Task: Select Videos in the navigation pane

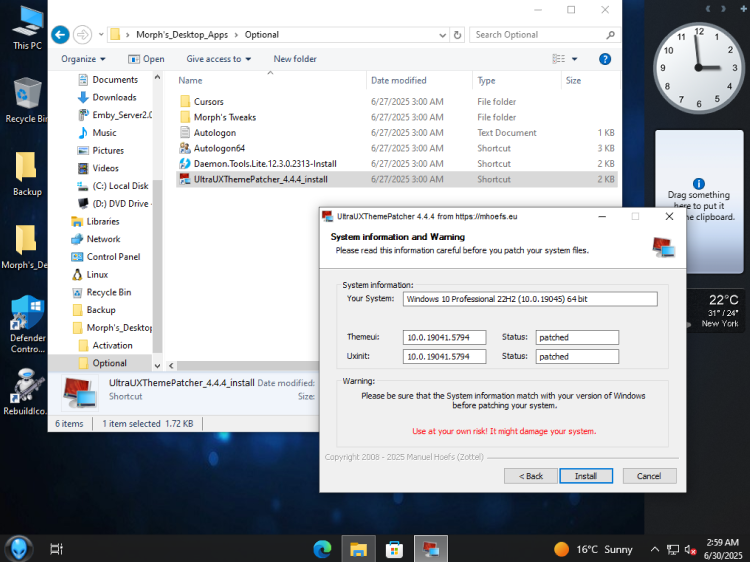Action: pyautogui.click(x=99, y=168)
